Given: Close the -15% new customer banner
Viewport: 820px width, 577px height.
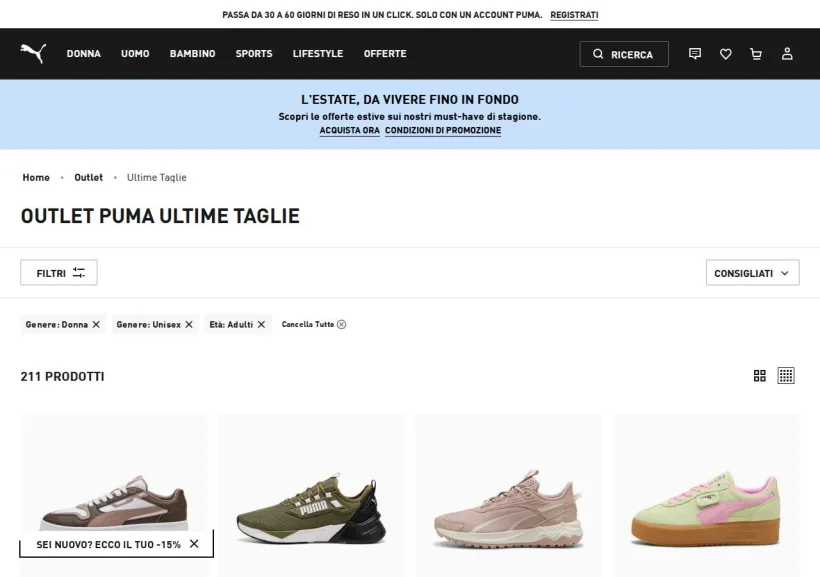Looking at the screenshot, I should 194,544.
